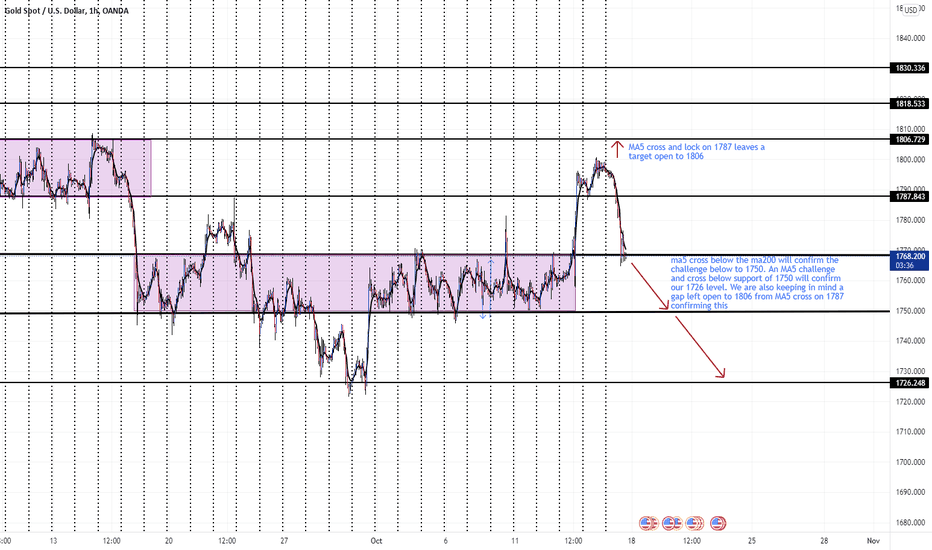This screenshot has height=550, width=932.
Task: Click the OANDA source name in chart title
Action: pos(115,11)
